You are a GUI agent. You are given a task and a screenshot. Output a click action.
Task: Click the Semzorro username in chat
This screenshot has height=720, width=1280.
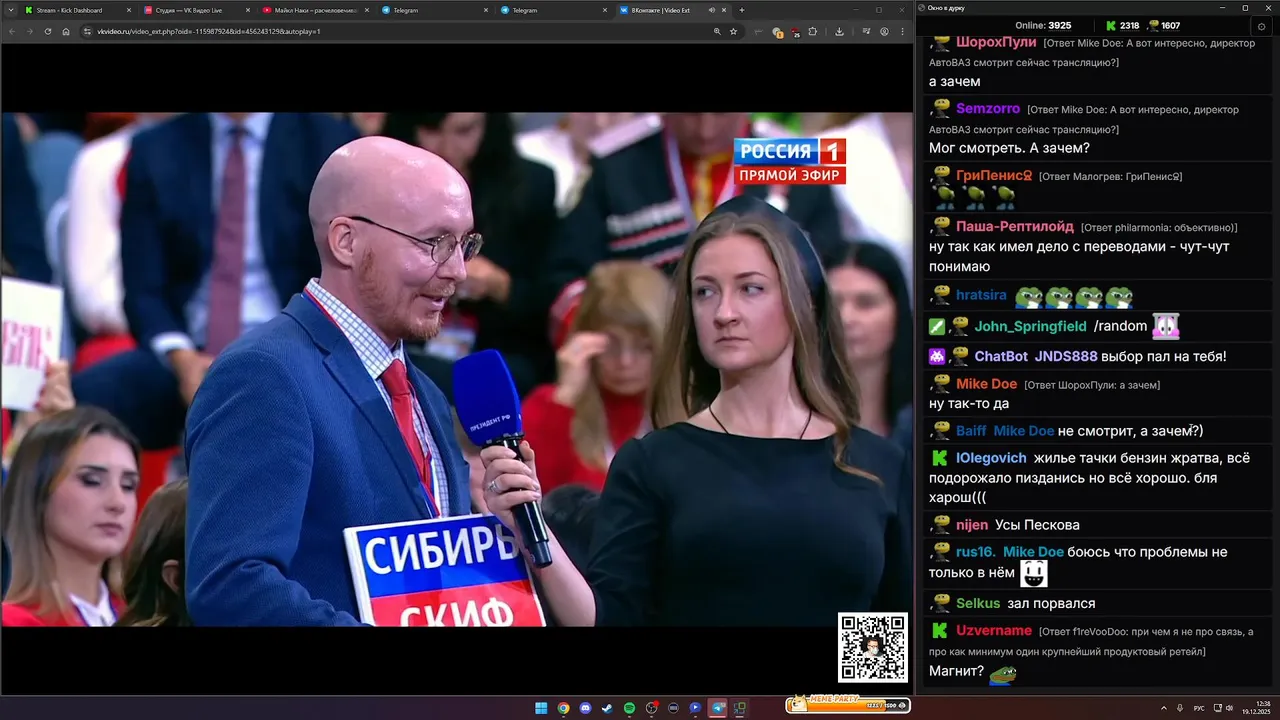pyautogui.click(x=988, y=108)
